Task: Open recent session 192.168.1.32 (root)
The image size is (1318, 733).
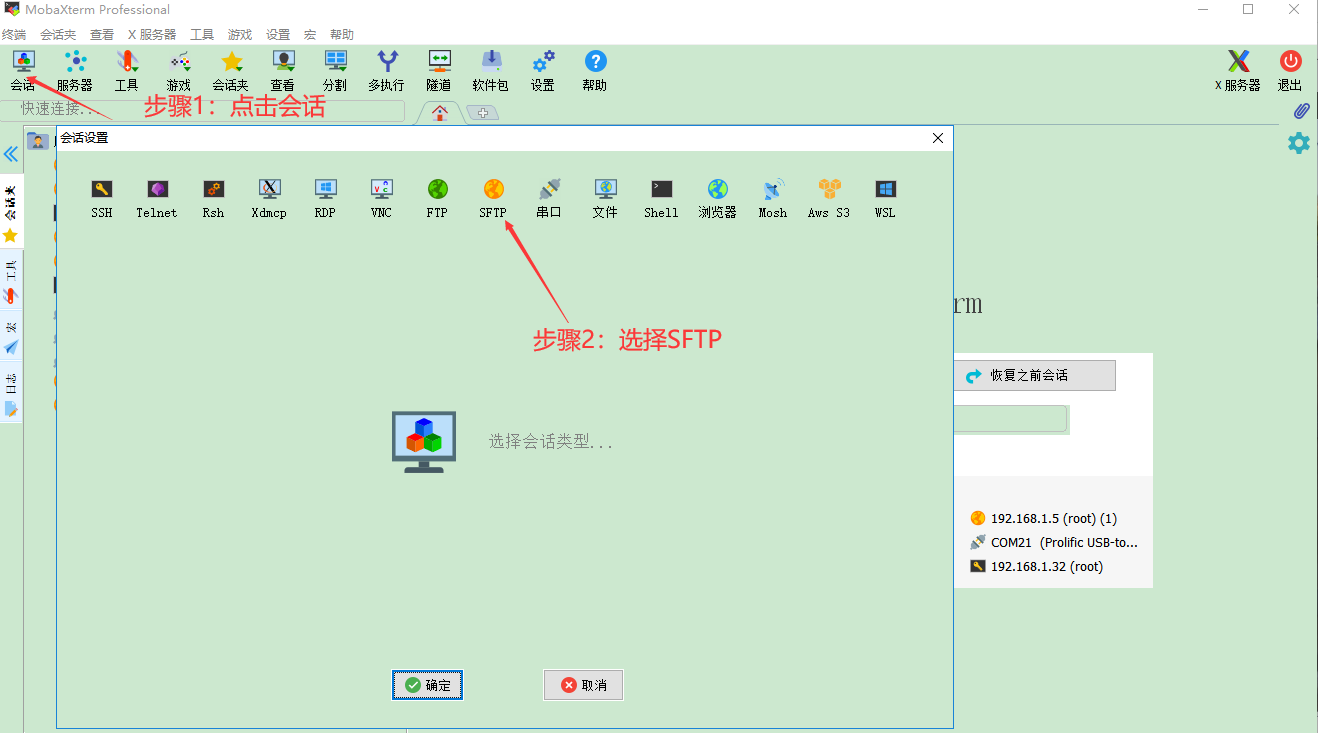Action: coord(1046,566)
